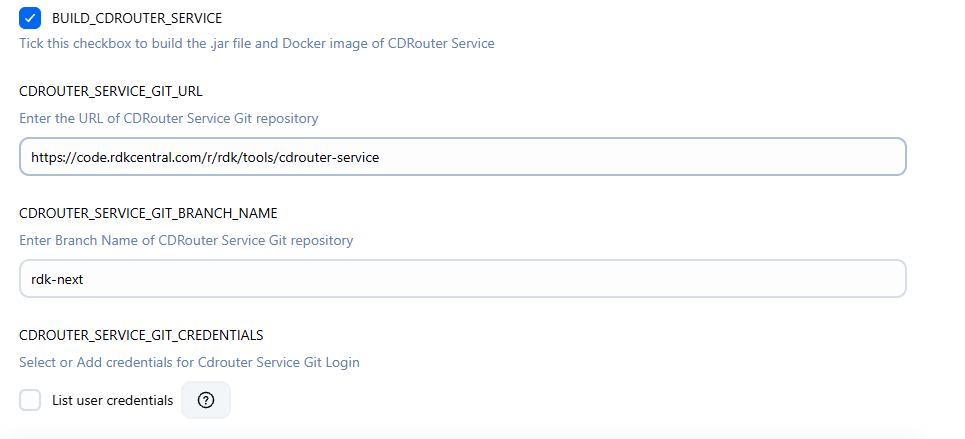Screen dimensions: 965x439
Task: Place cursor before 'https' in URL field
Action: [x=31, y=157]
